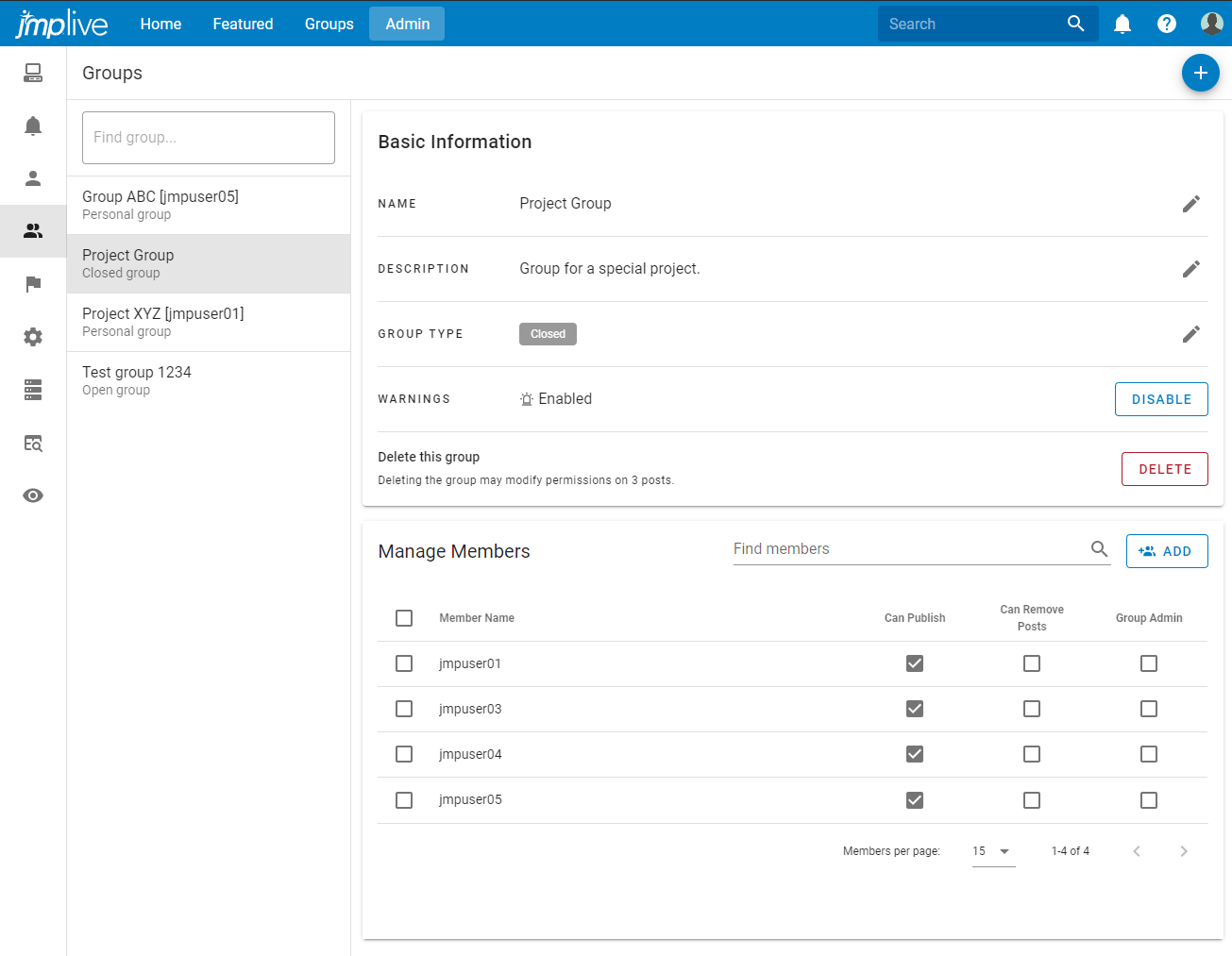Check the Can Publish box for jmpuser01

(x=914, y=663)
